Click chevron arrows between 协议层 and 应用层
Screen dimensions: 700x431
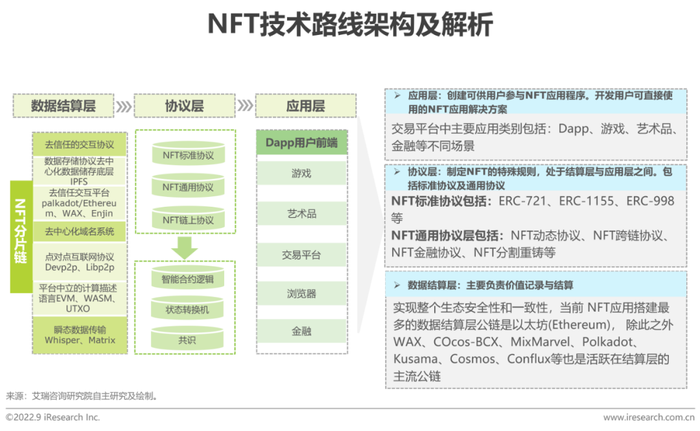245,105
